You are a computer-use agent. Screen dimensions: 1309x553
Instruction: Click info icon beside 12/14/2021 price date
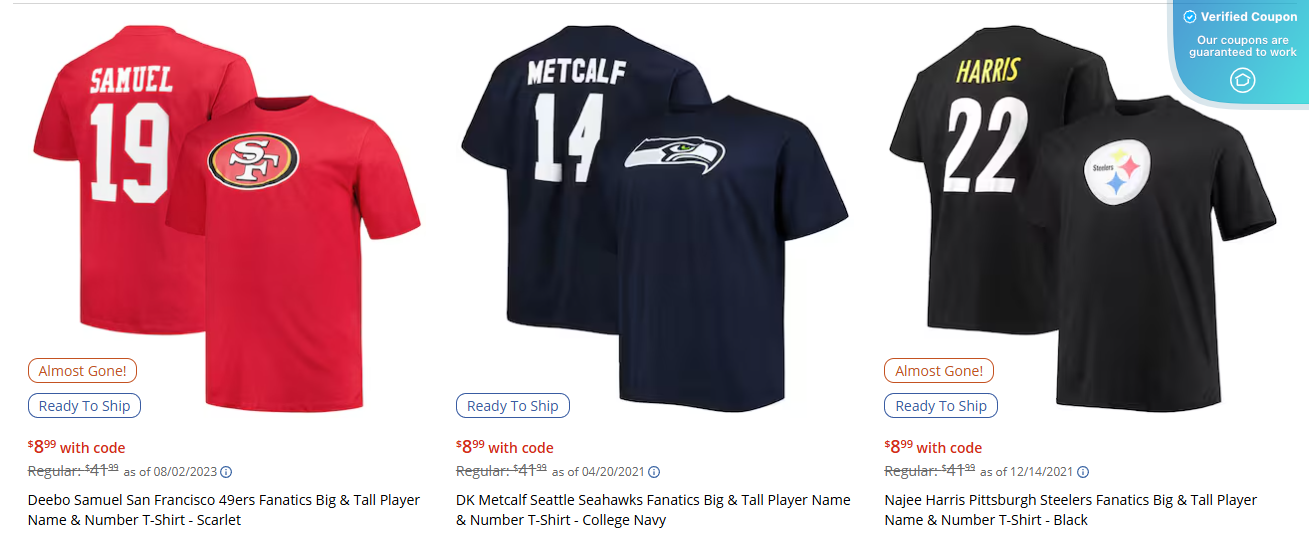click(x=1083, y=472)
